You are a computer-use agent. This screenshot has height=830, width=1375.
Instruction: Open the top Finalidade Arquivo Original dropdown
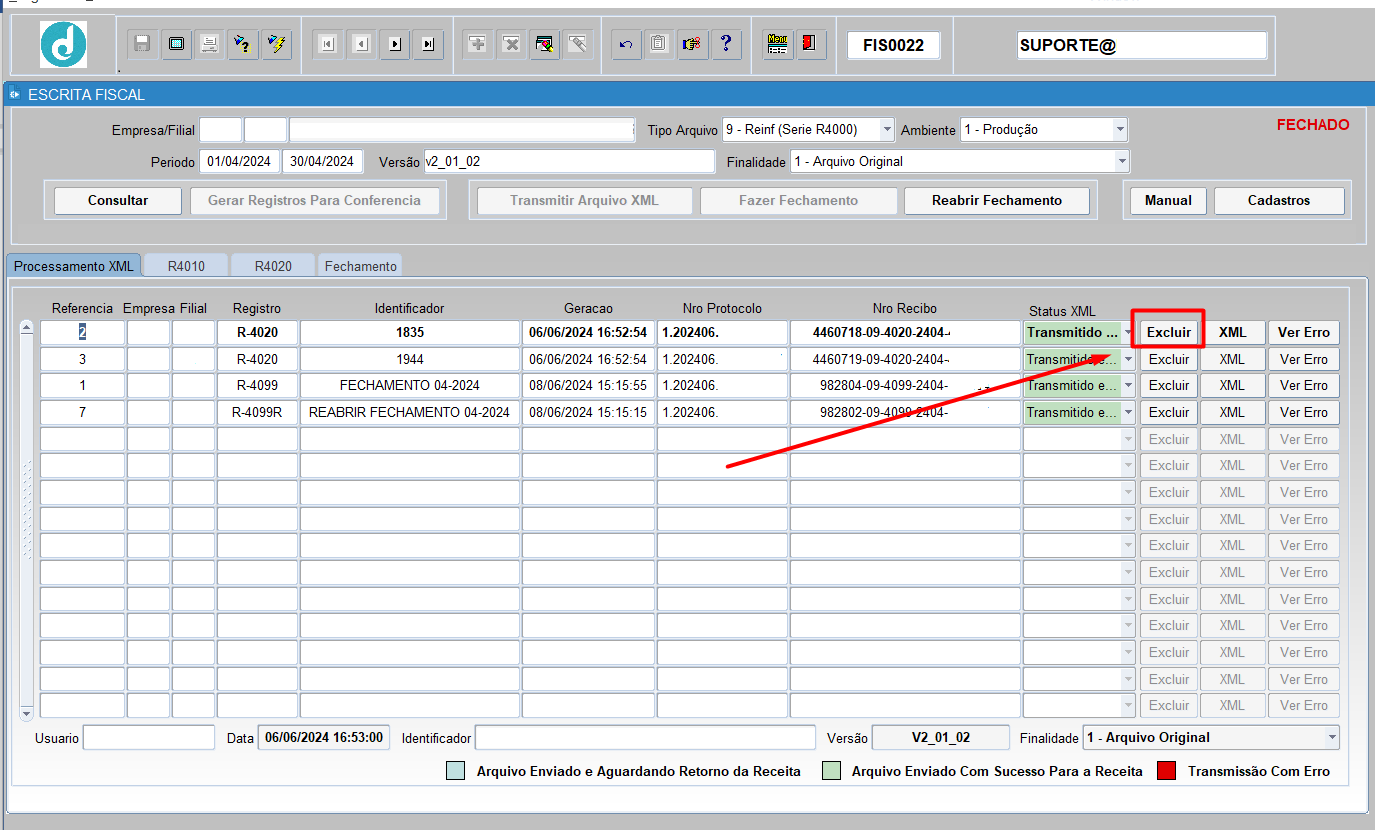(x=1122, y=161)
